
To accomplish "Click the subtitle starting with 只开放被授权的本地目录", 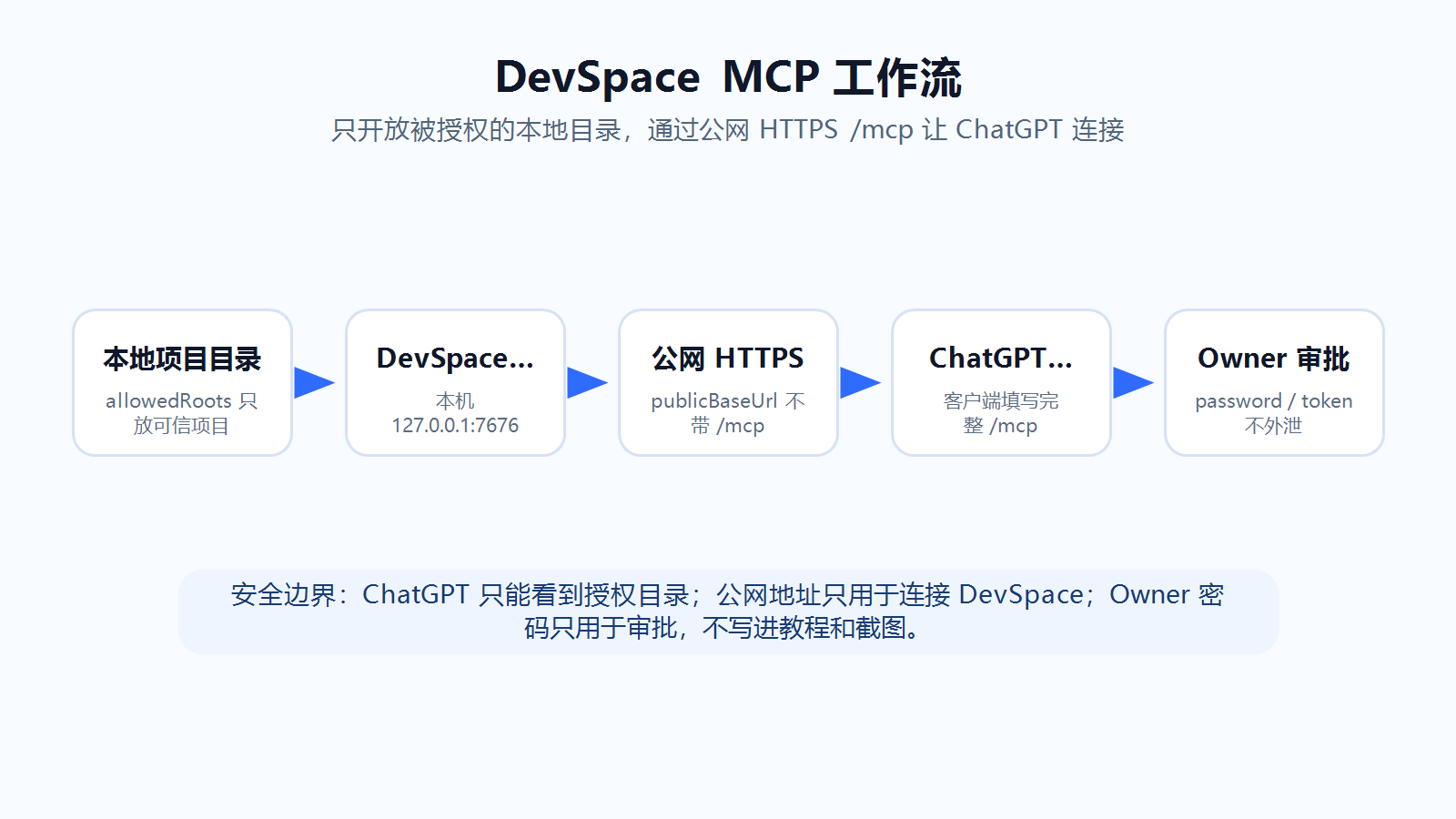I will click(x=728, y=130).
